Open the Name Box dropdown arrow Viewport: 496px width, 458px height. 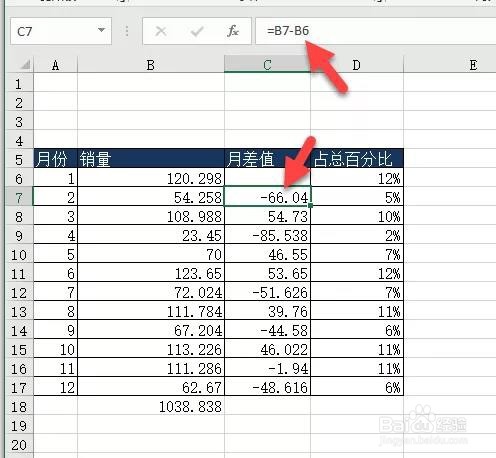click(x=101, y=30)
